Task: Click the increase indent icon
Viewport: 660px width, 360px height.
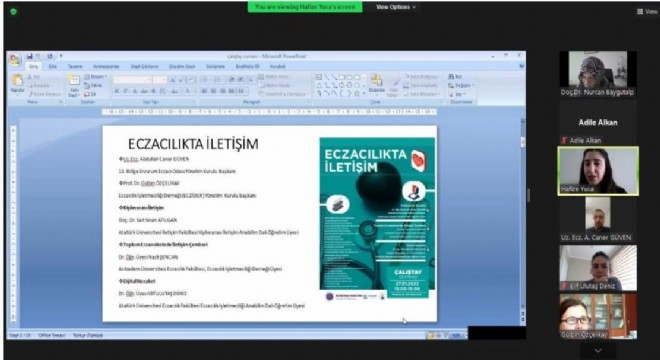Action: tap(240, 80)
